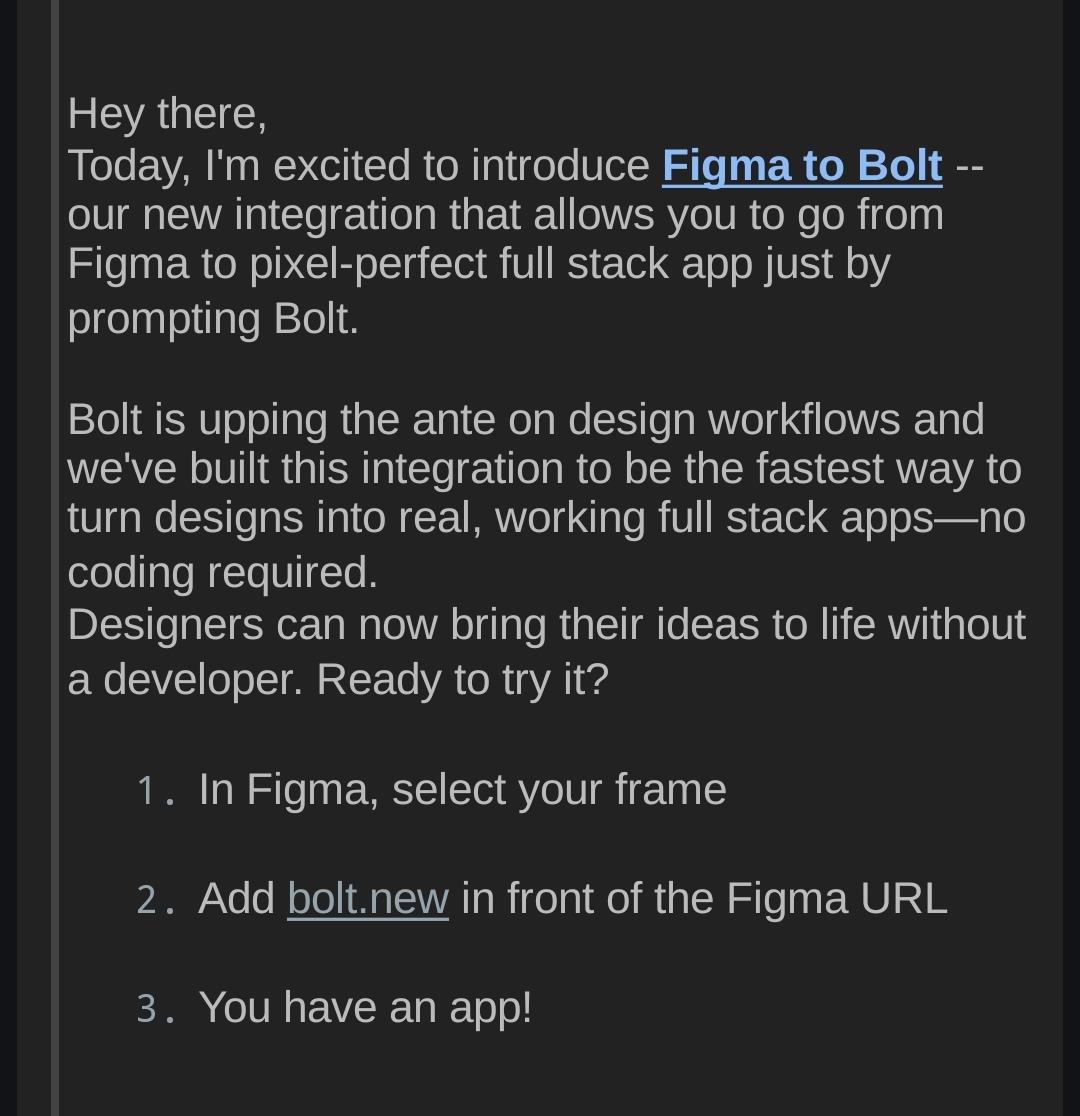
Task: Place cursor on "coding required." line
Action: coord(222,573)
